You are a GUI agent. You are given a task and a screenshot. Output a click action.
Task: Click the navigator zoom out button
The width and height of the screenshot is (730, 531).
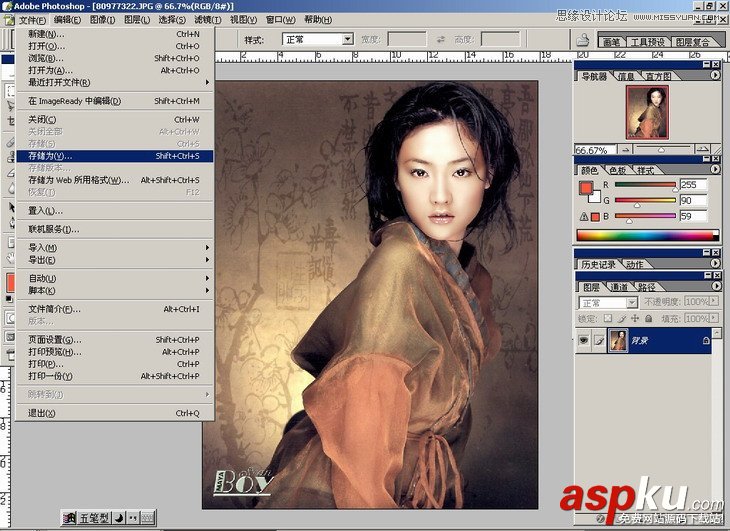click(x=626, y=149)
